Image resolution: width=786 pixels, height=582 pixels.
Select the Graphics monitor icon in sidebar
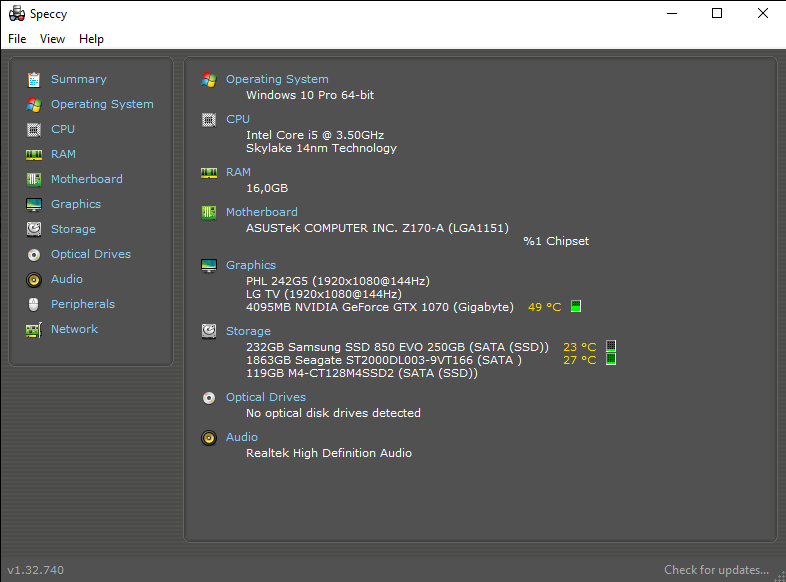coord(34,204)
